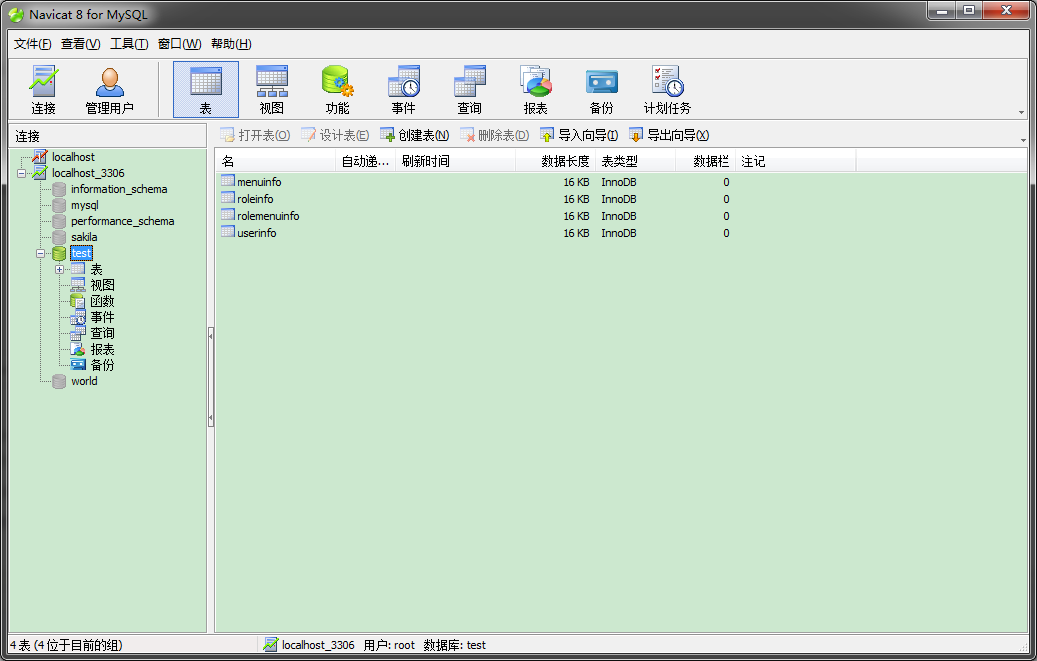Select information_schema database
The height and width of the screenshot is (661, 1037).
(119, 189)
